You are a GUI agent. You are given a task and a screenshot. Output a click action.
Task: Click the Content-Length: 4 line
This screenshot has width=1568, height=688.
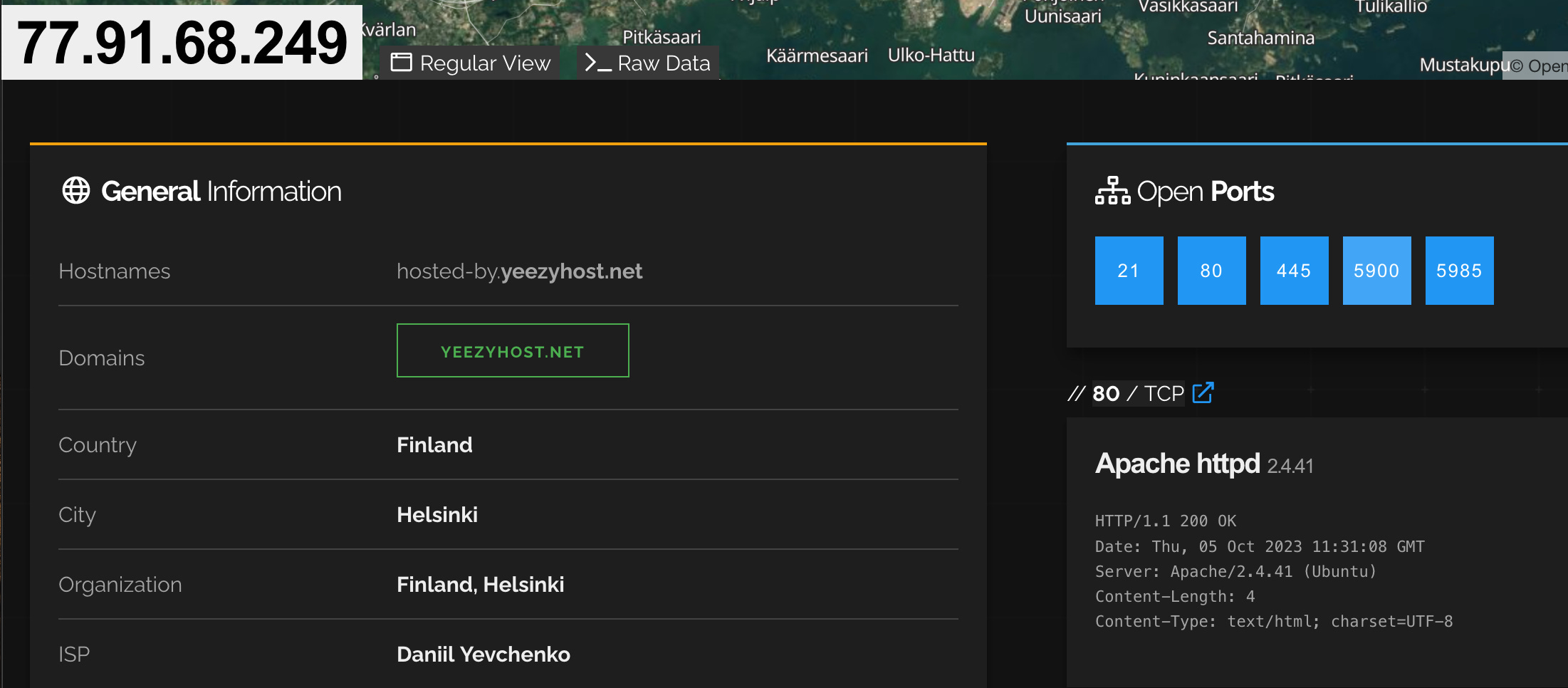[x=1175, y=596]
